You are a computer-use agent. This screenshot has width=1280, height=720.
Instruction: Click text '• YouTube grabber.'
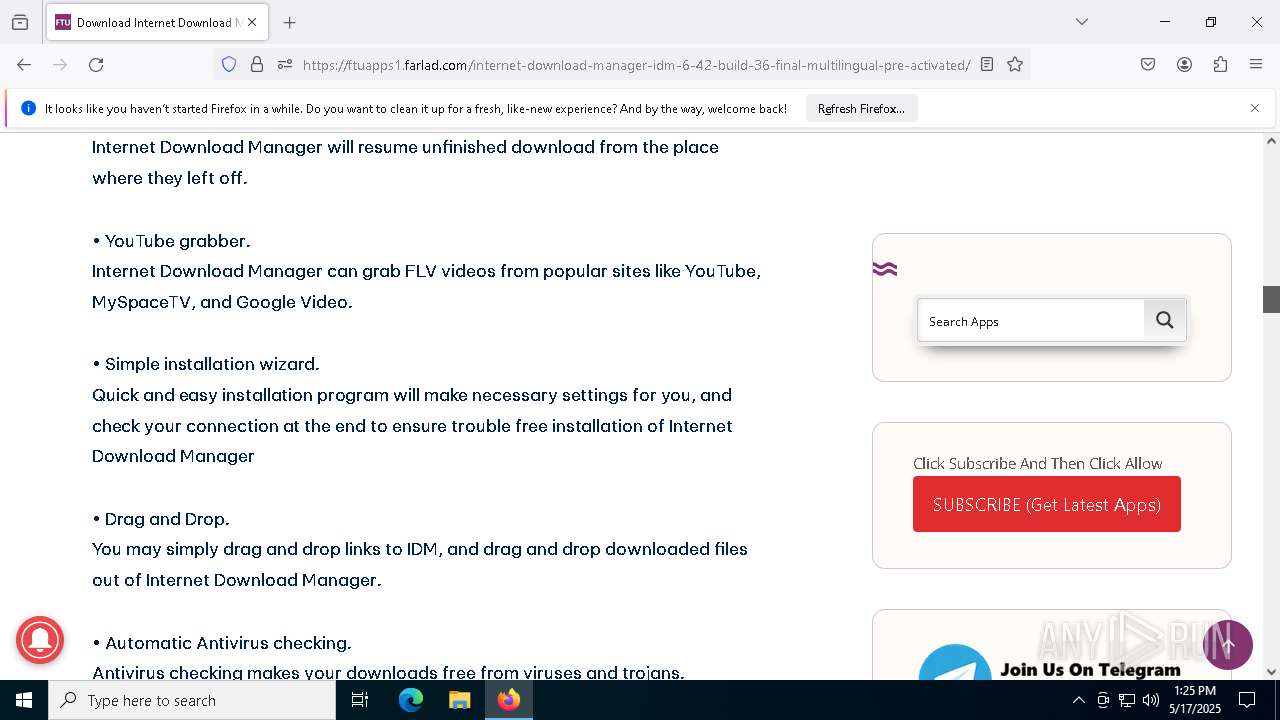pos(171,241)
